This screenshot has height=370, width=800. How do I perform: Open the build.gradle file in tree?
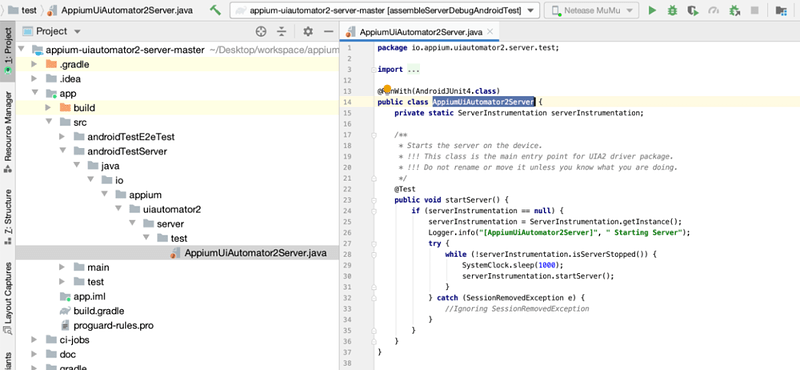click(x=98, y=311)
